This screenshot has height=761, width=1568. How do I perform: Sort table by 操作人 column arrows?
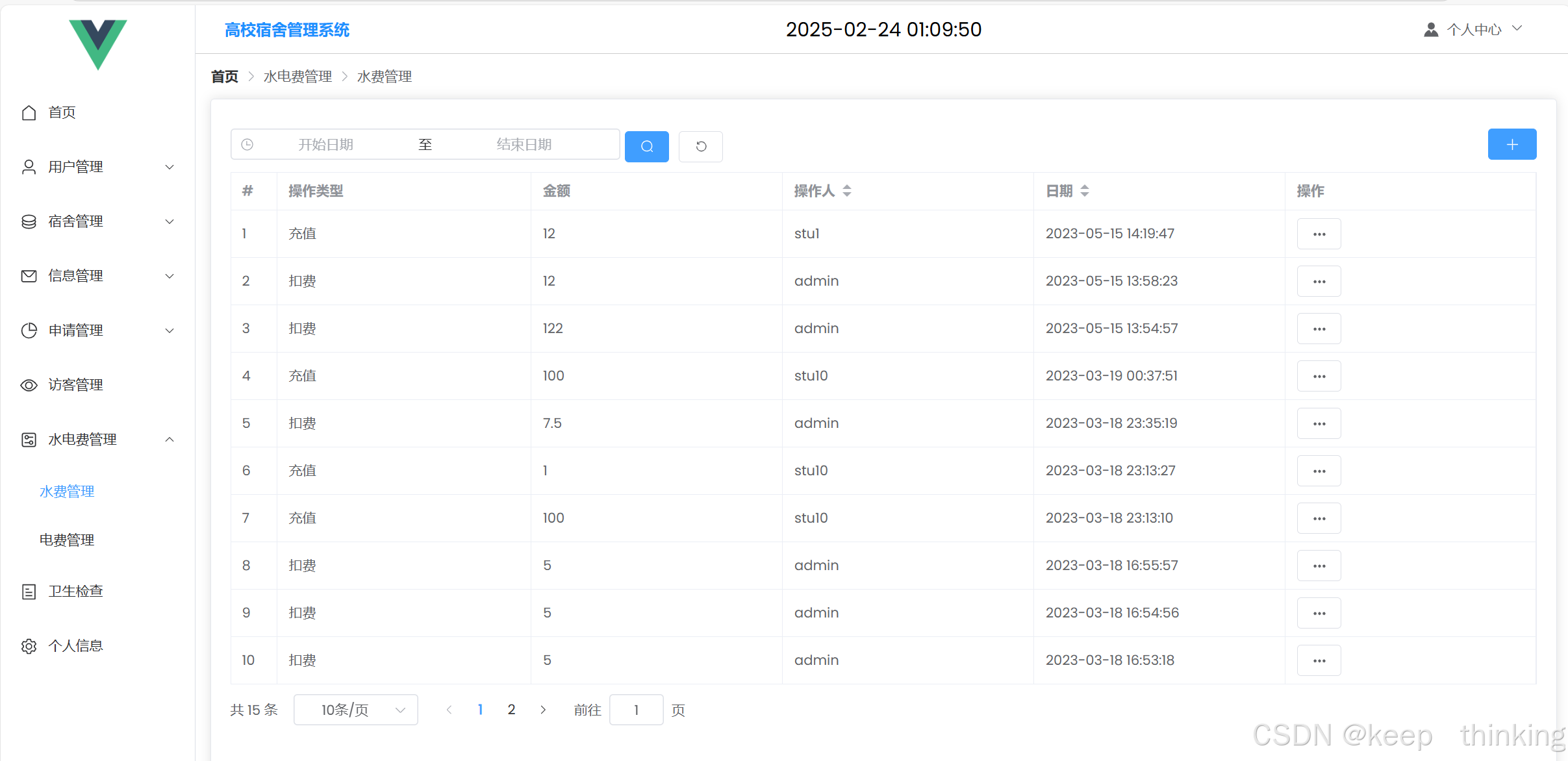846,191
